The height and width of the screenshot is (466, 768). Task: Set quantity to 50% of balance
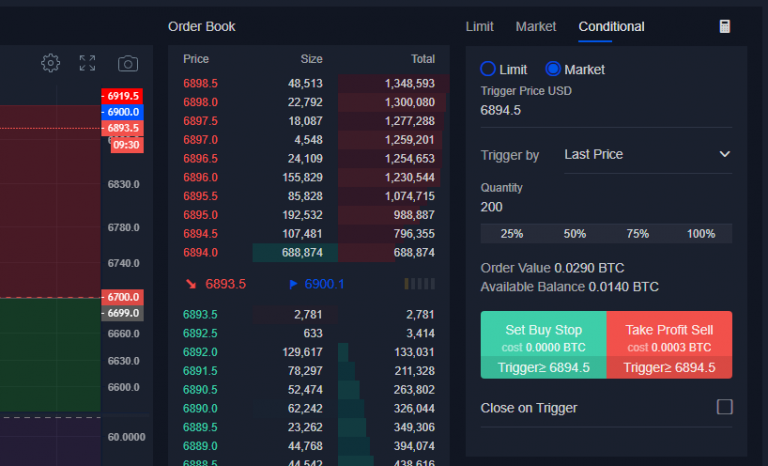tap(575, 234)
